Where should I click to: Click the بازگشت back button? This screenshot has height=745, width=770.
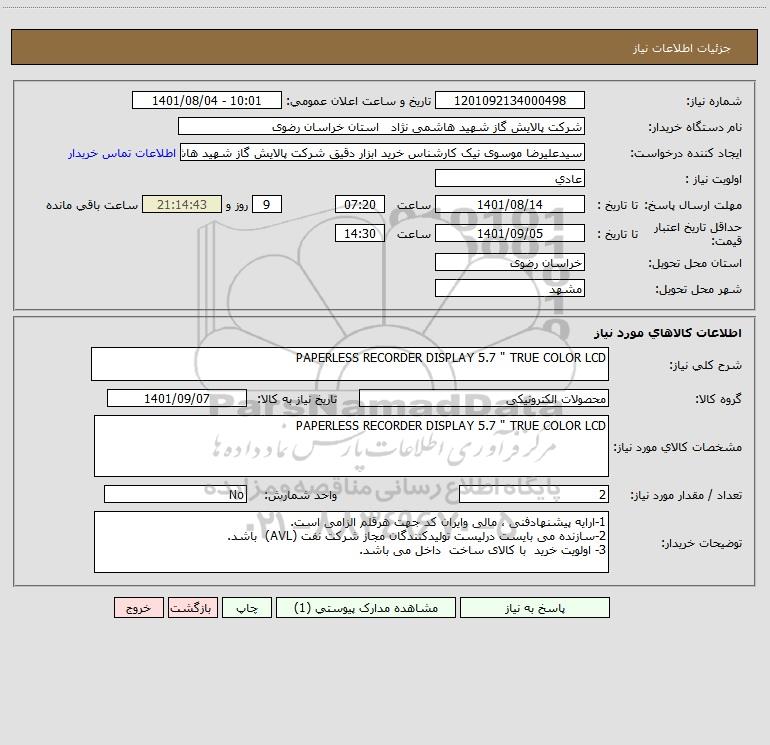click(x=192, y=607)
